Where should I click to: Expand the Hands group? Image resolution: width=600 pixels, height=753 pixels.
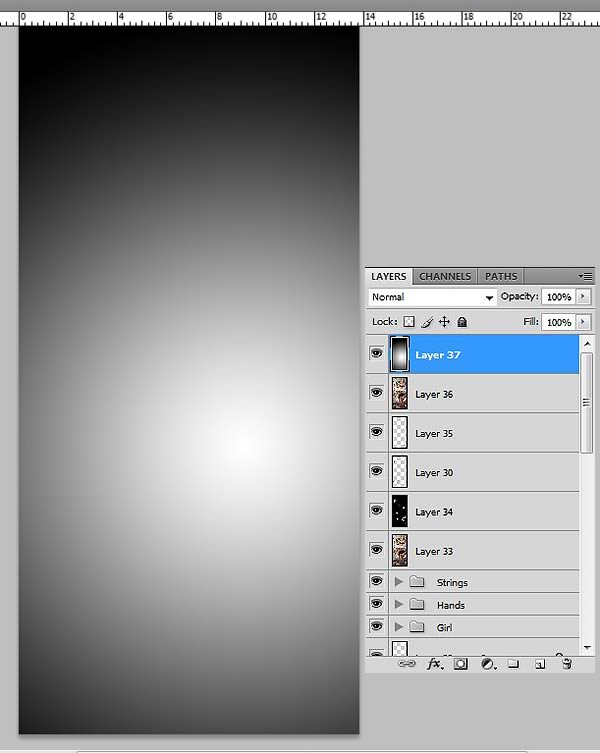(x=398, y=604)
